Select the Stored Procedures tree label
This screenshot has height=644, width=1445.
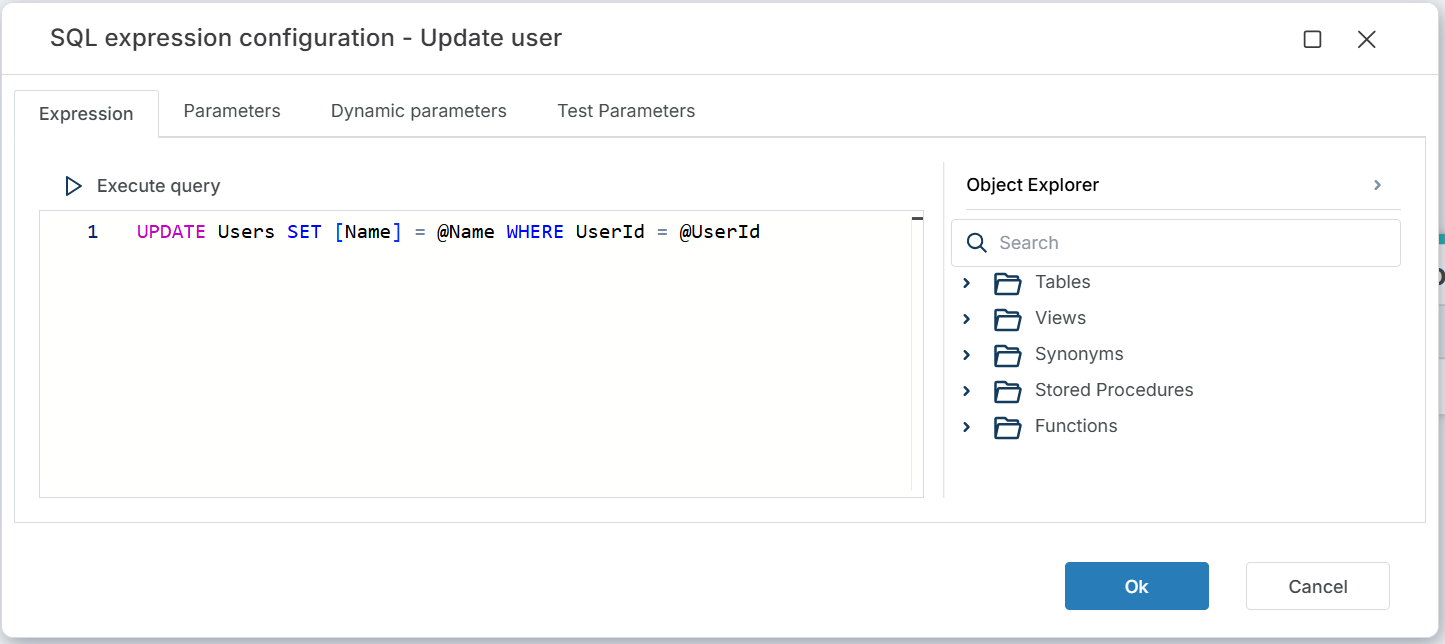pyautogui.click(x=1114, y=390)
